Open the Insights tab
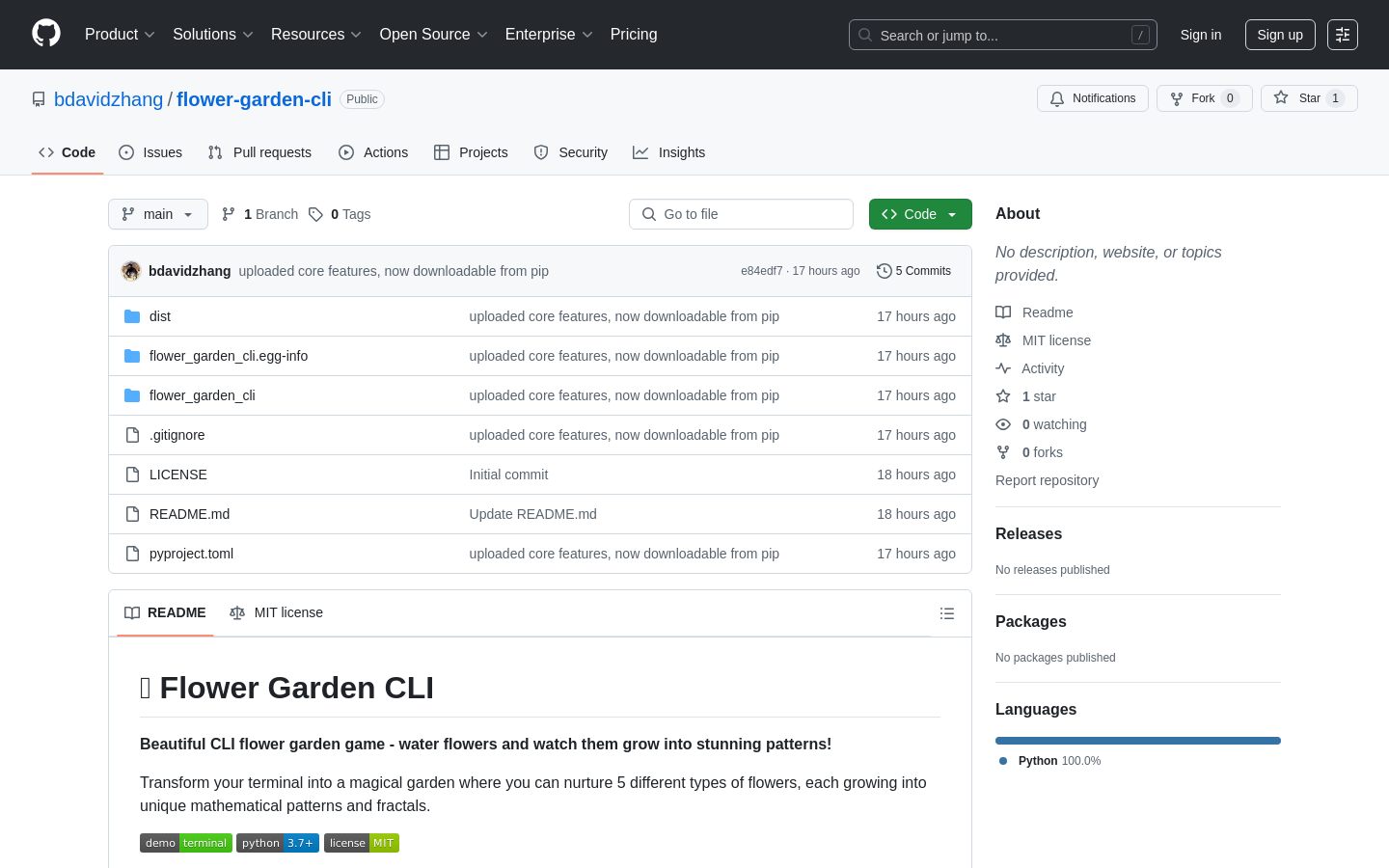This screenshot has width=1389, height=868. (x=669, y=152)
